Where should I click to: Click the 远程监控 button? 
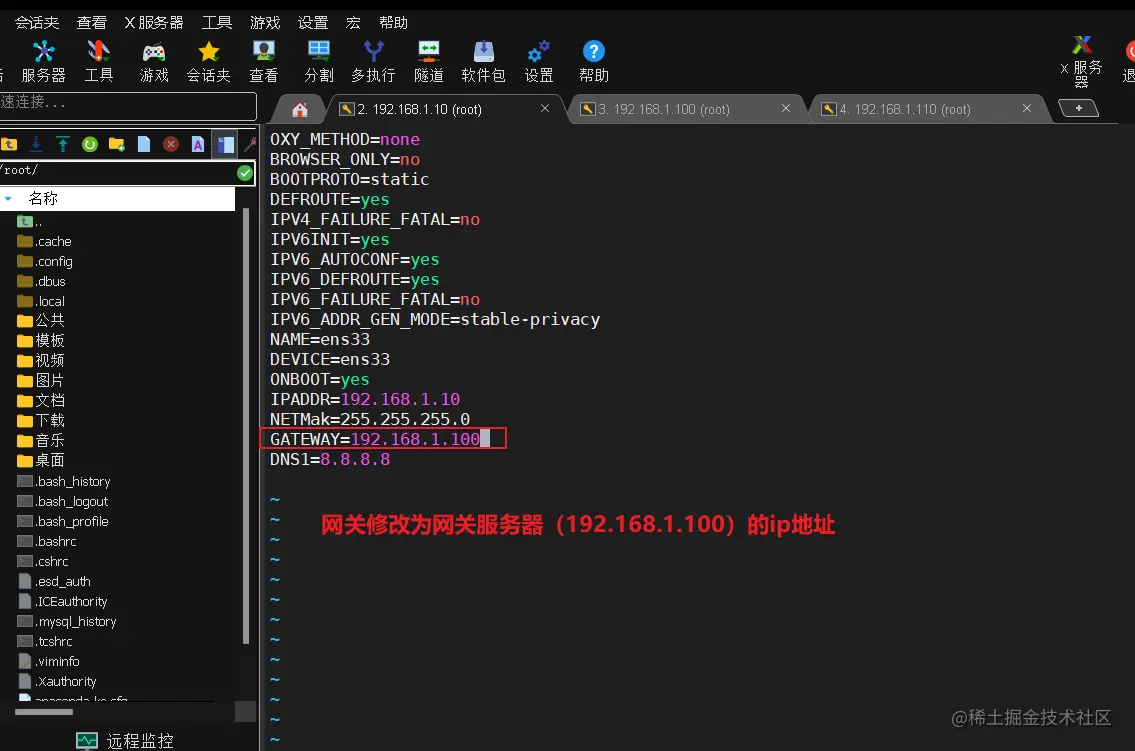click(126, 740)
